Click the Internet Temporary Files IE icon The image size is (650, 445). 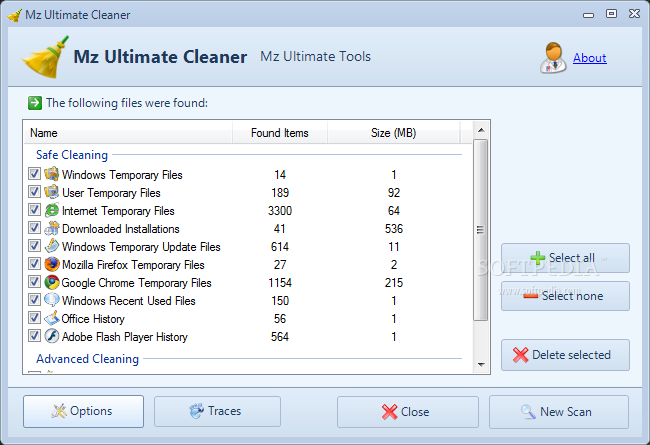click(51, 210)
